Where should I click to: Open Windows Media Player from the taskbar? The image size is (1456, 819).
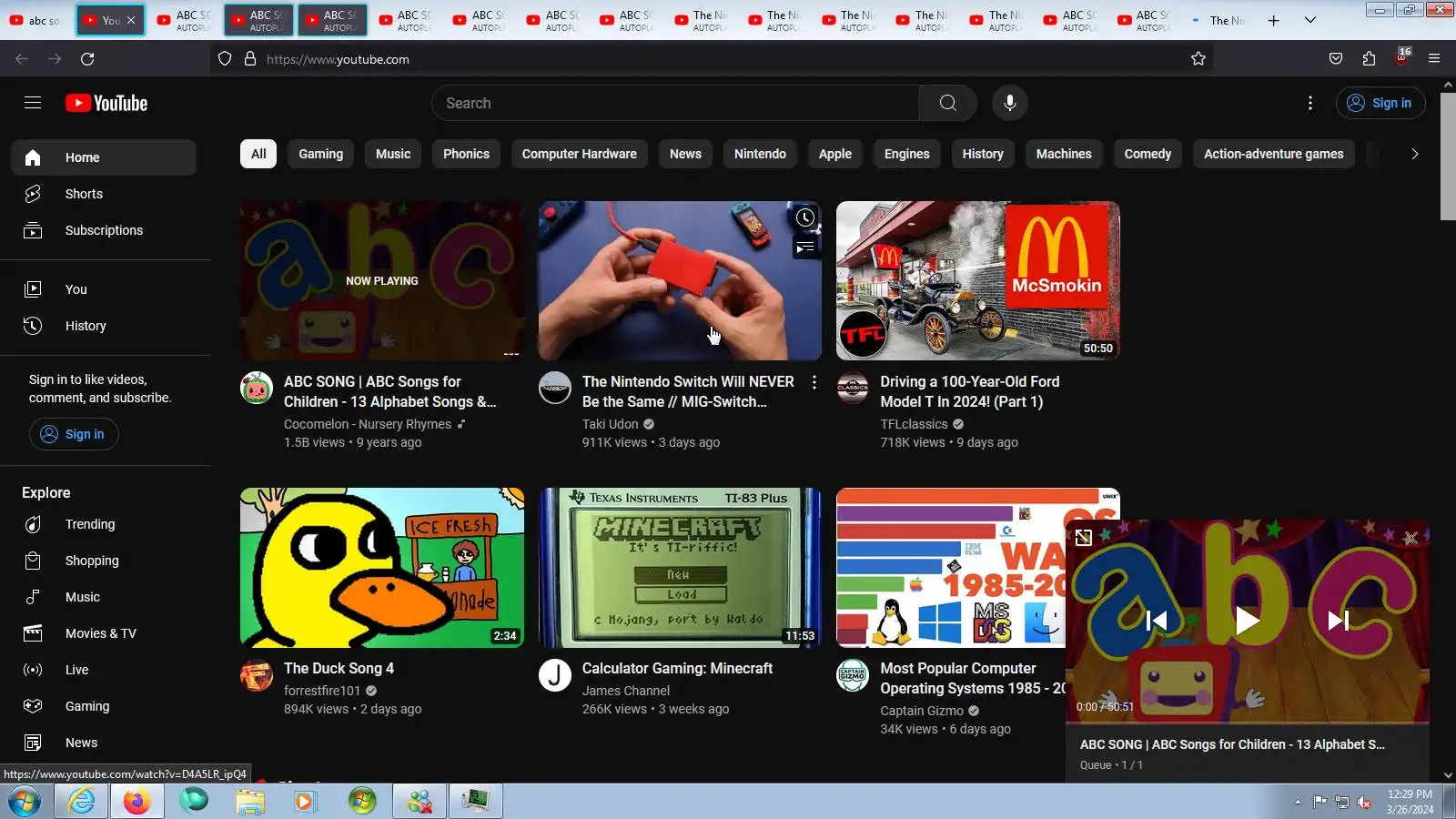tap(305, 802)
